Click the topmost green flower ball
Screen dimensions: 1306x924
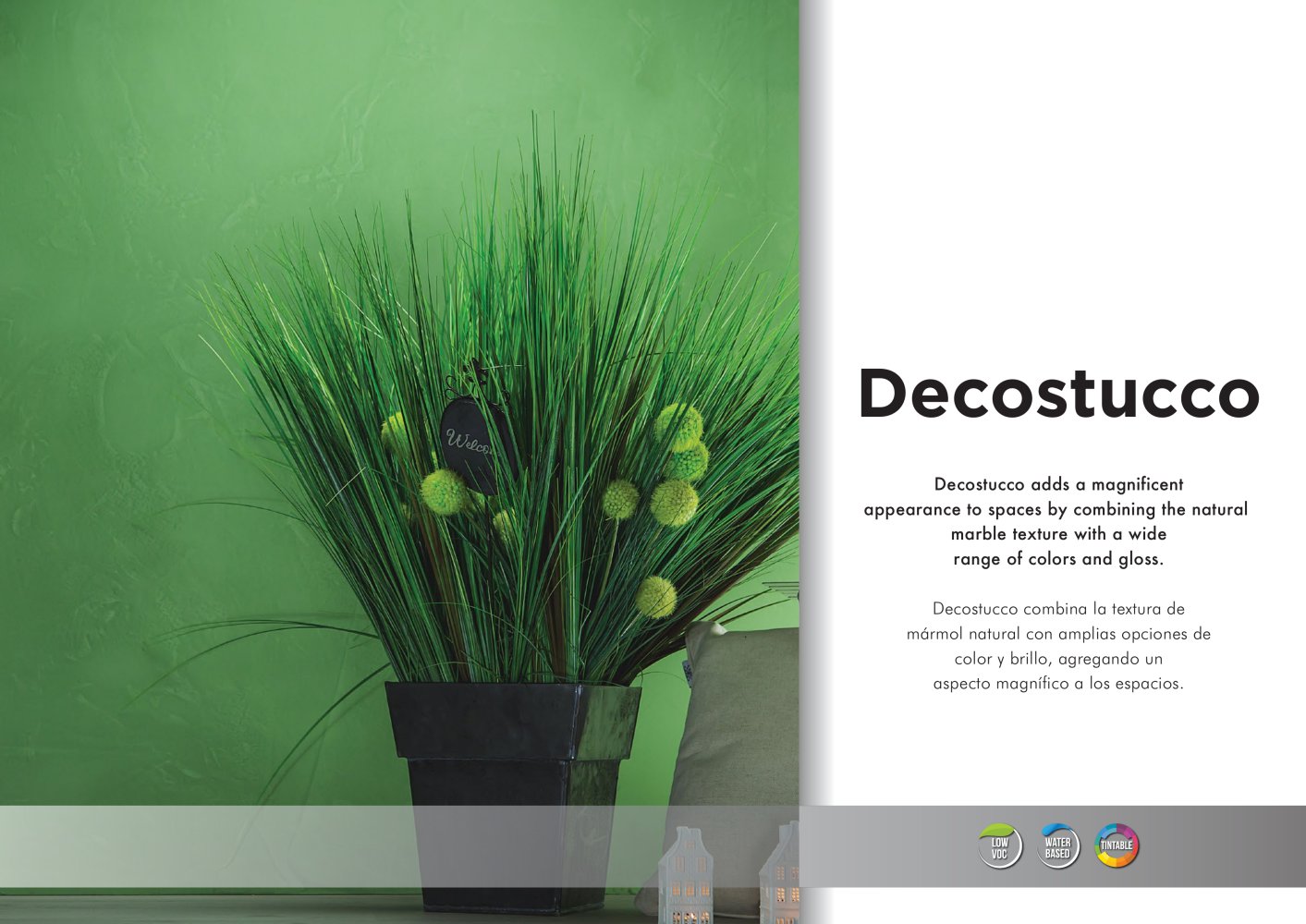pos(679,425)
